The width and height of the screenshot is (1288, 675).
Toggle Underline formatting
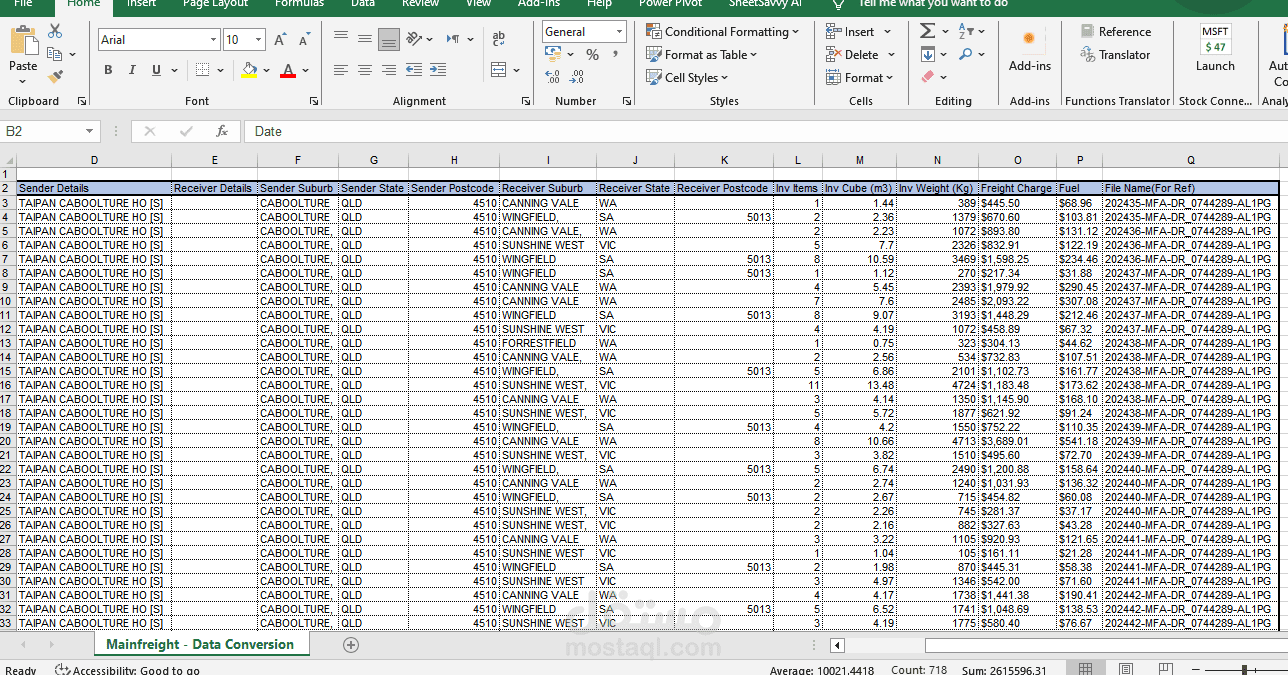[x=156, y=70]
